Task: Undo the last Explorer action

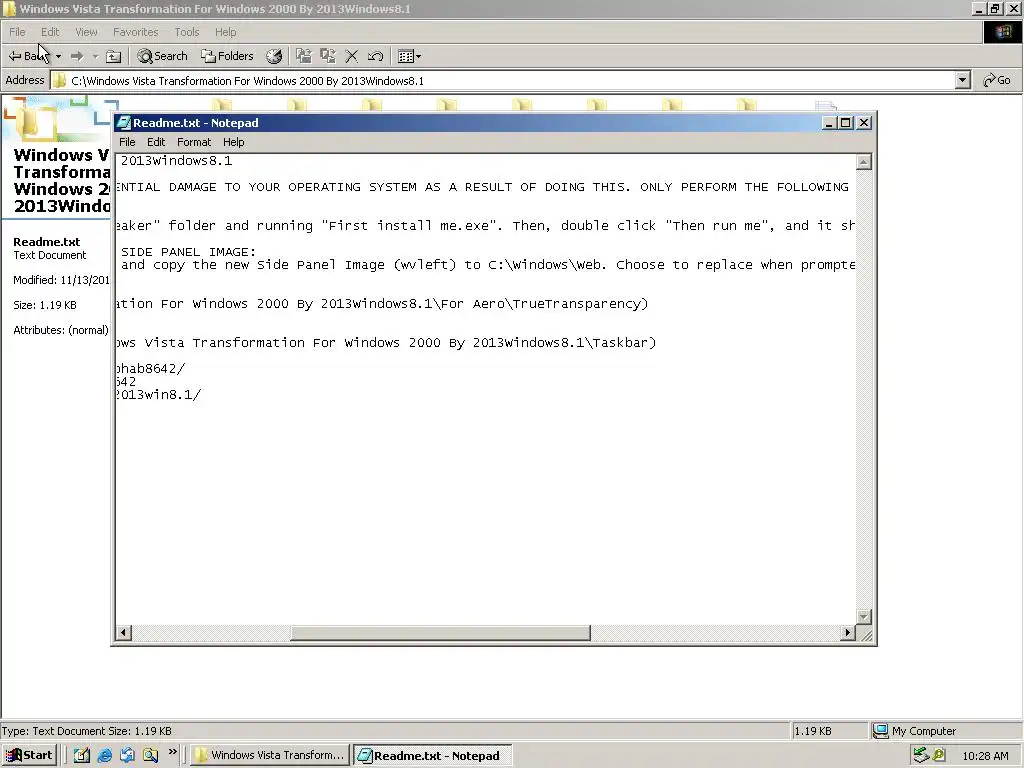Action: 375,56
